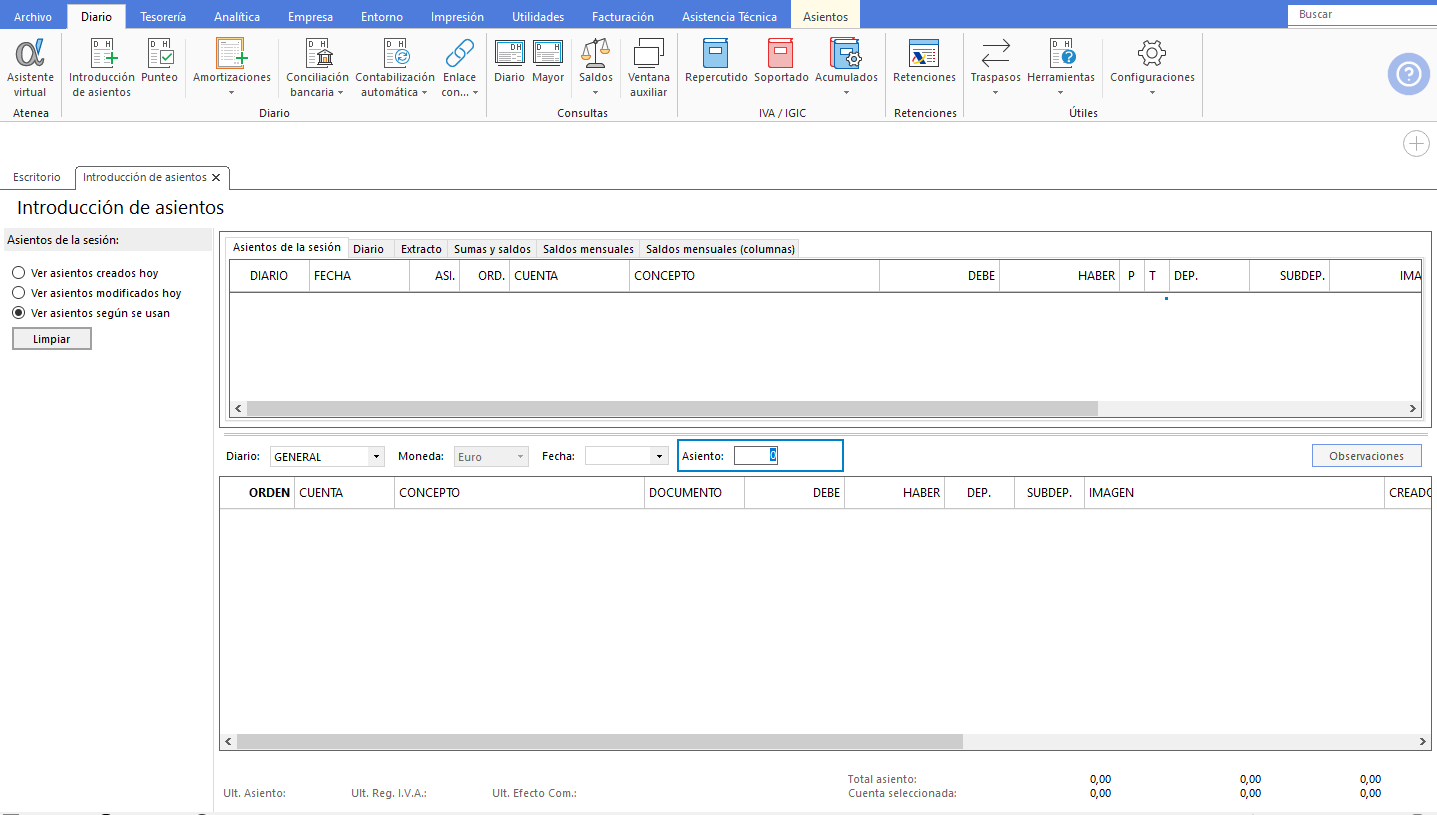
Task: Click the FECHA column header
Action: (359, 276)
